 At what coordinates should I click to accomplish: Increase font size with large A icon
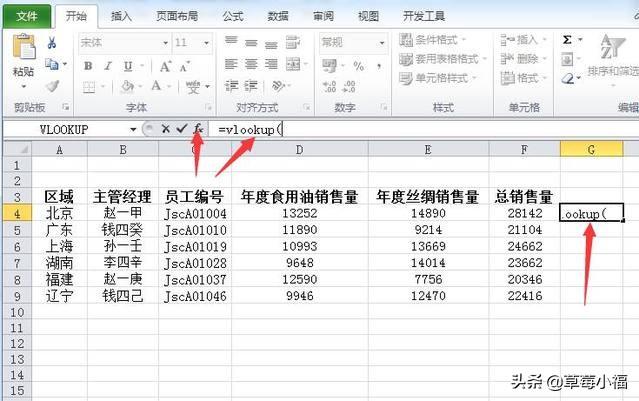[165, 66]
